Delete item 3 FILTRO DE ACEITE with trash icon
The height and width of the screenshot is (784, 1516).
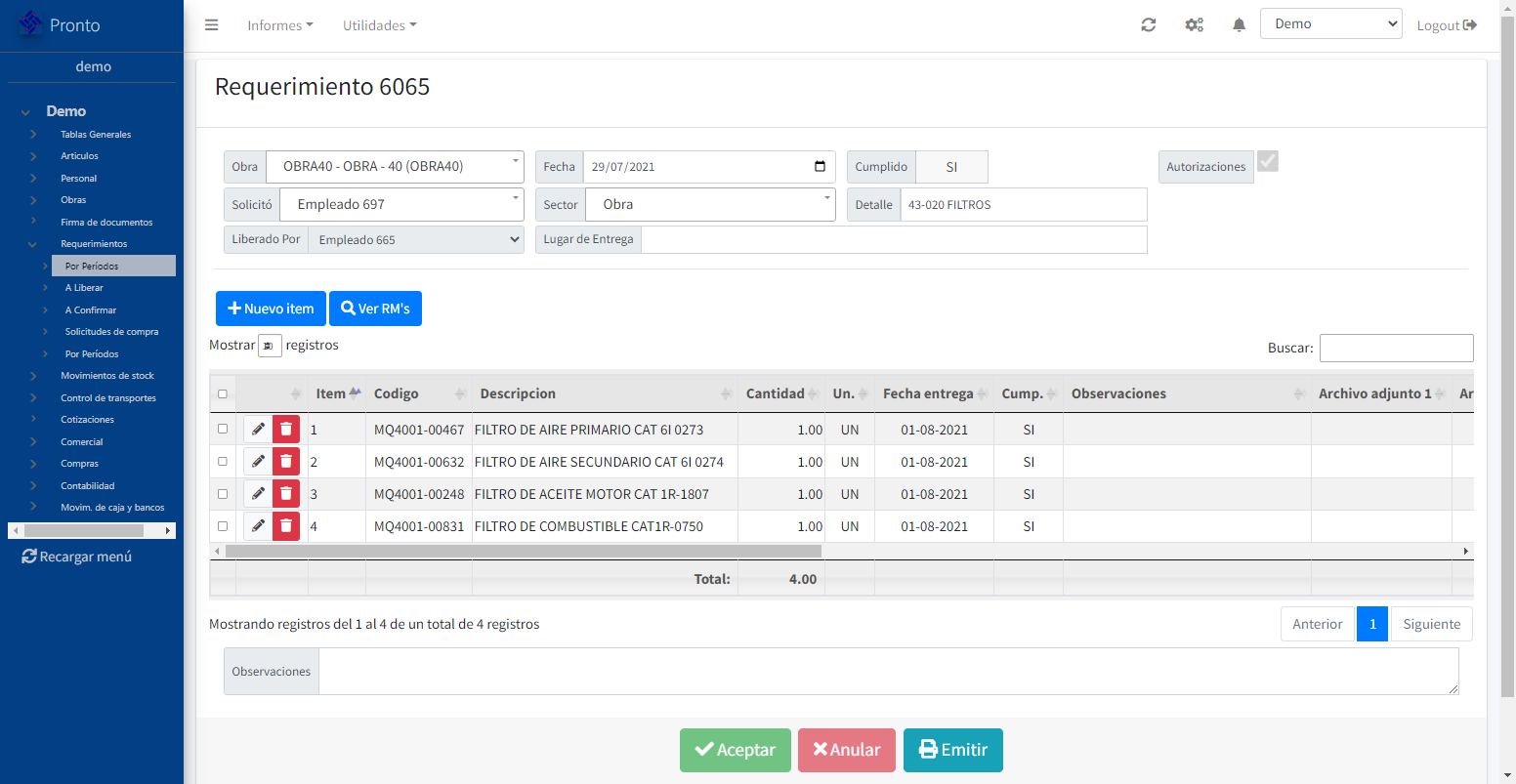click(286, 494)
